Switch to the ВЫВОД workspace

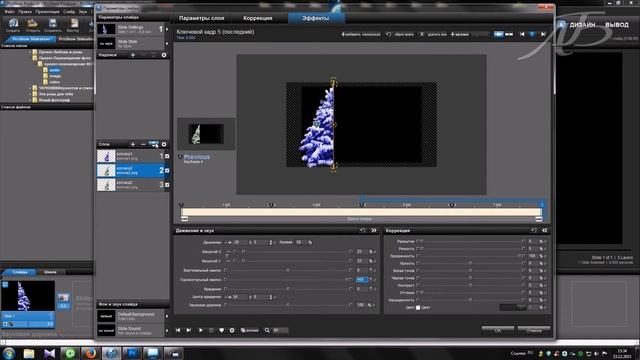pyautogui.click(x=617, y=25)
